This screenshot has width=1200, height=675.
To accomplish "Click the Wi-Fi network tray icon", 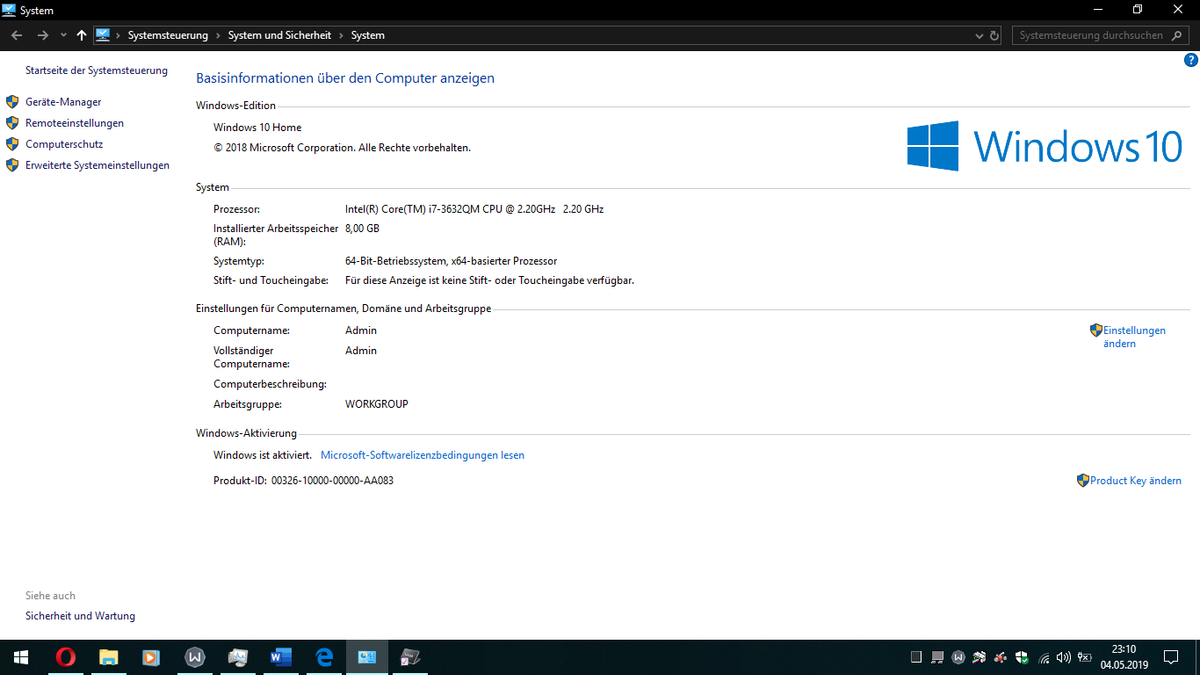I will [1043, 658].
